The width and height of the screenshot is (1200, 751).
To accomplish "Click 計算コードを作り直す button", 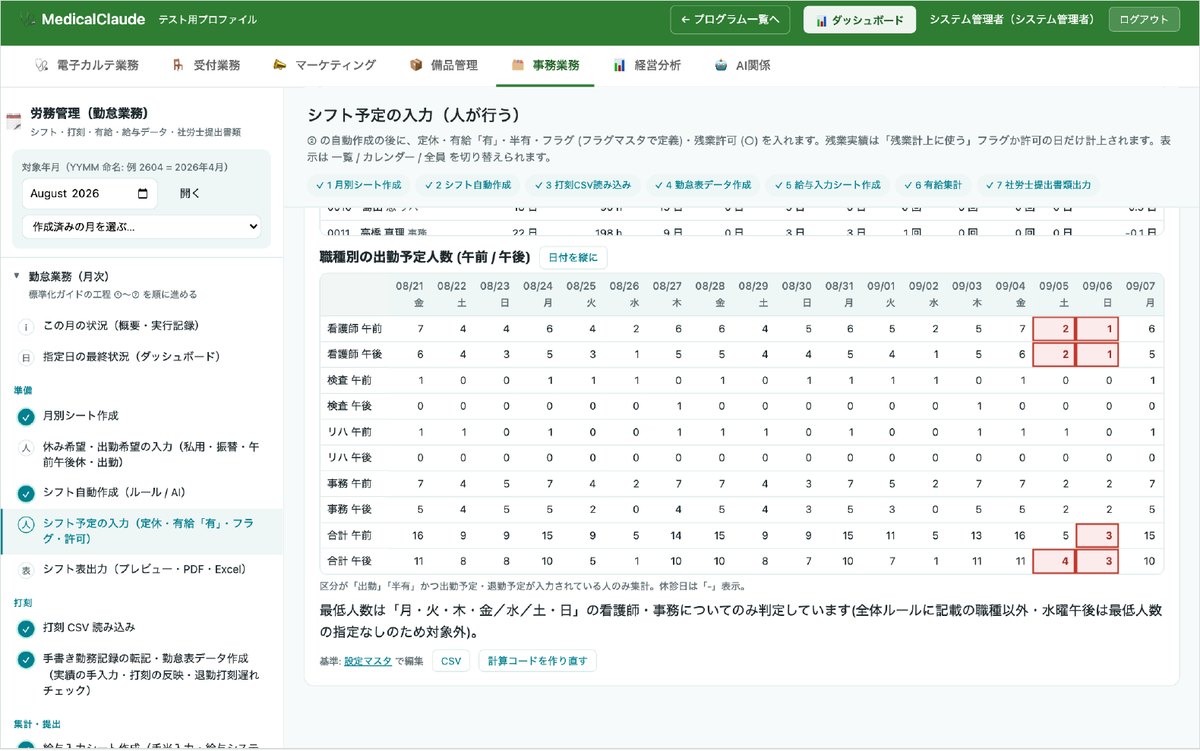I will tap(537, 661).
